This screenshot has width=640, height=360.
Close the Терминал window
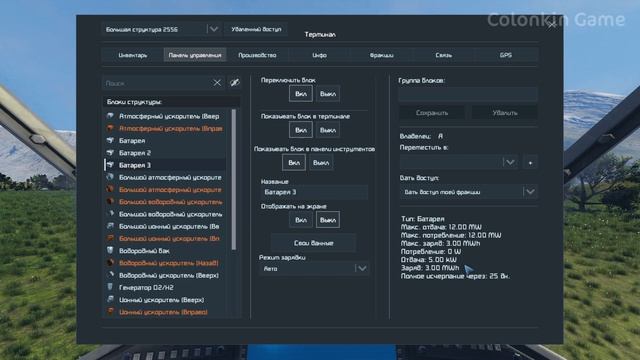click(x=552, y=25)
